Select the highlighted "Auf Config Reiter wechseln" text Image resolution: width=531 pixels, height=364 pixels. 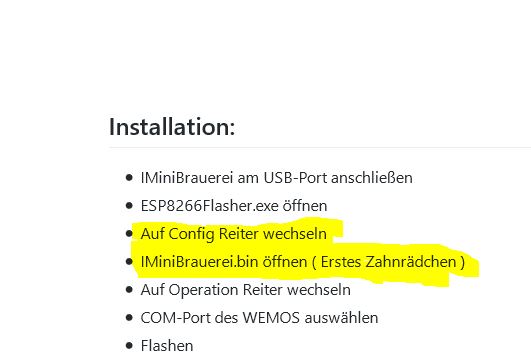(234, 234)
